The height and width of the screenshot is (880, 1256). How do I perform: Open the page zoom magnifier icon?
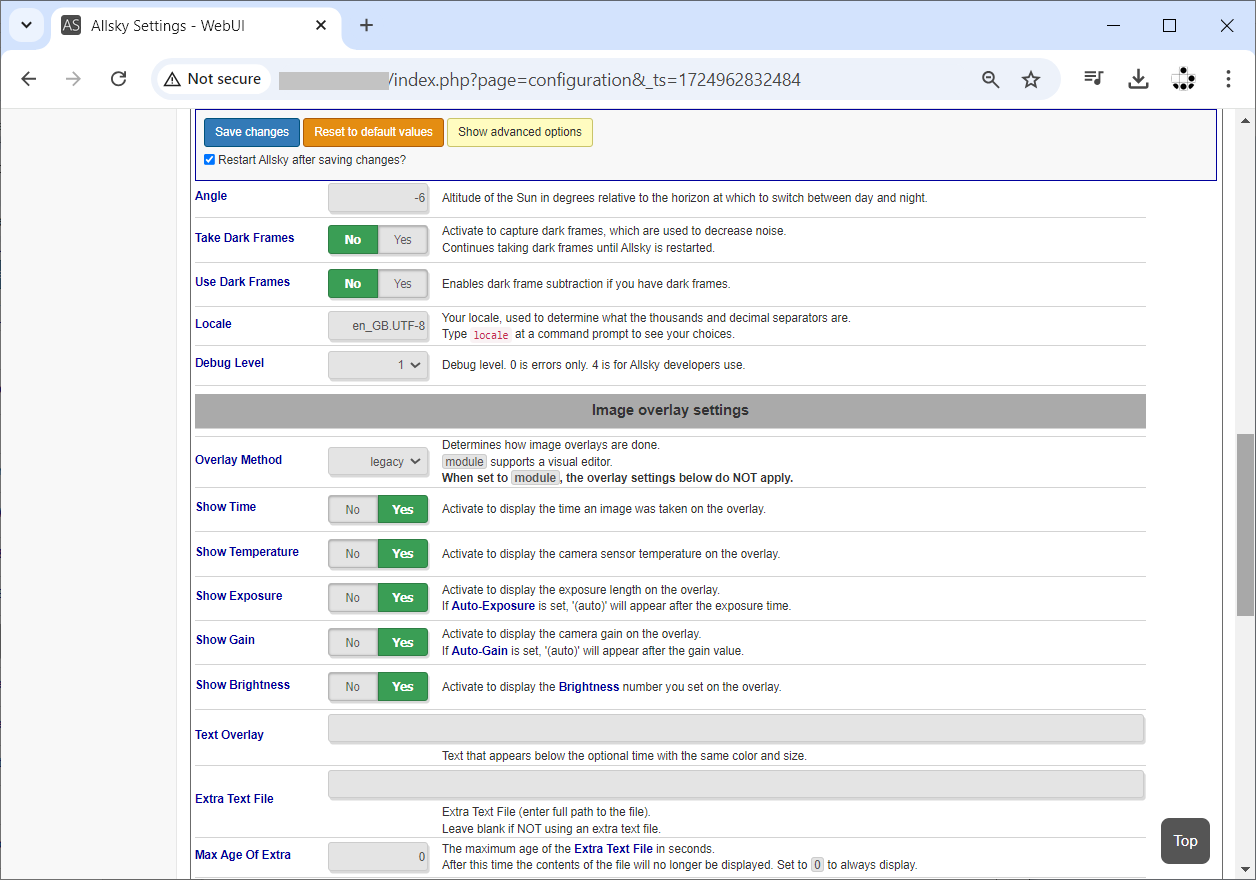pyautogui.click(x=990, y=79)
